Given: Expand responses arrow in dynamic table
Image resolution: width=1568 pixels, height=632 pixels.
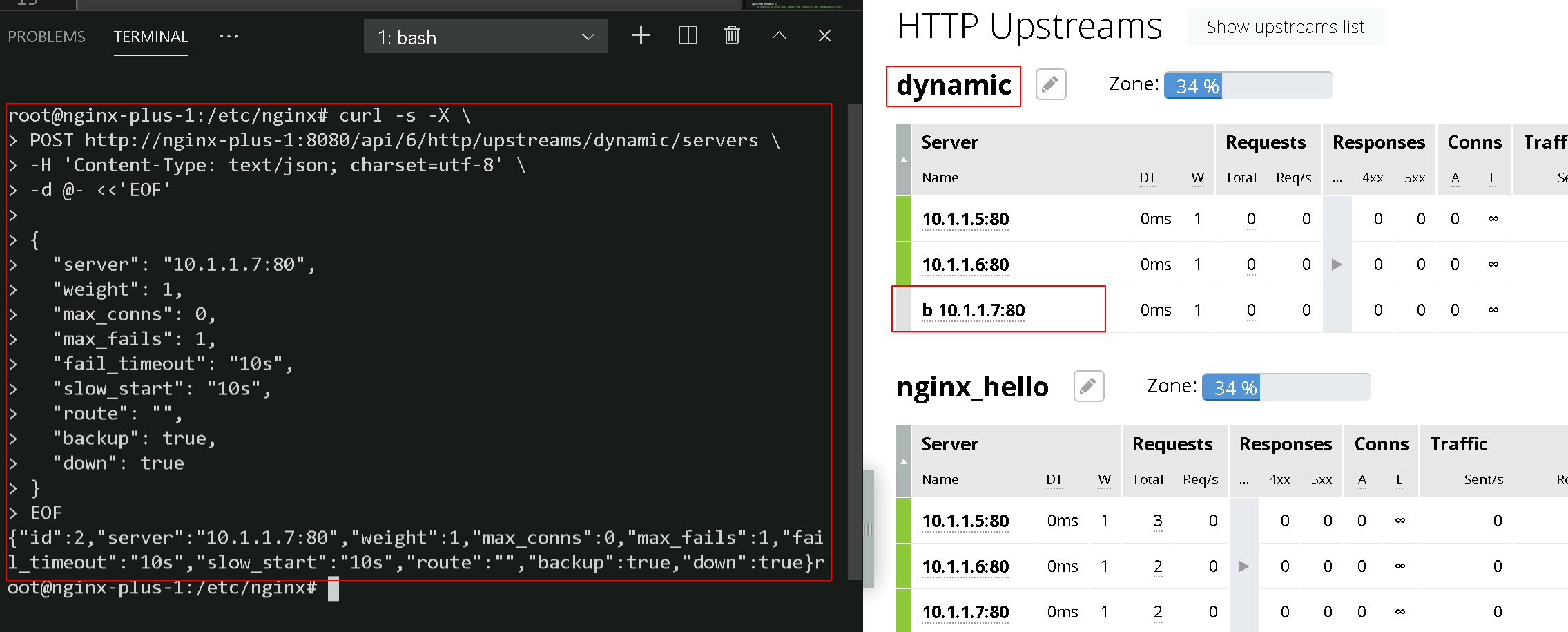Looking at the screenshot, I should click(1337, 264).
